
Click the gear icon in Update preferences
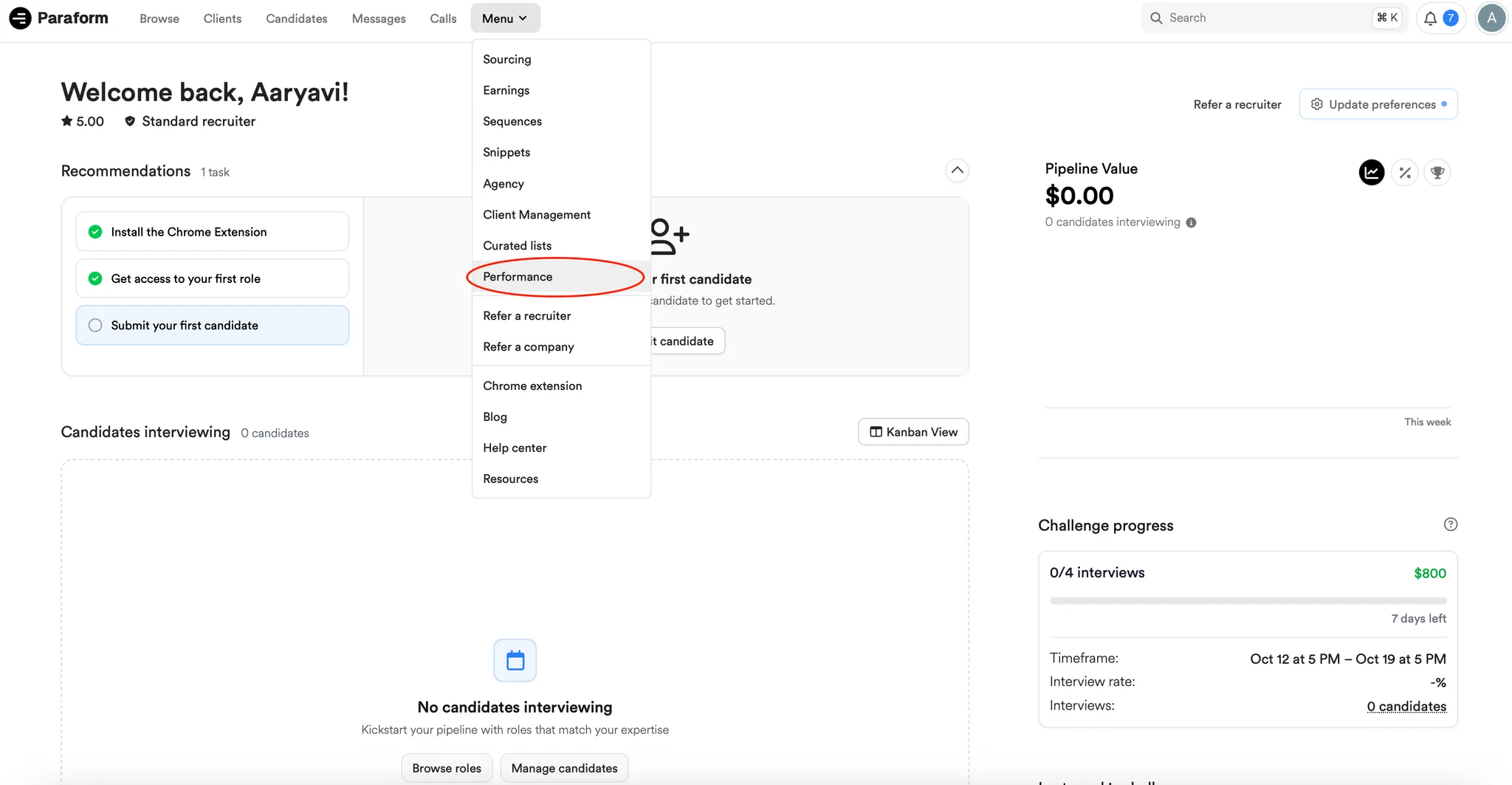point(1316,104)
